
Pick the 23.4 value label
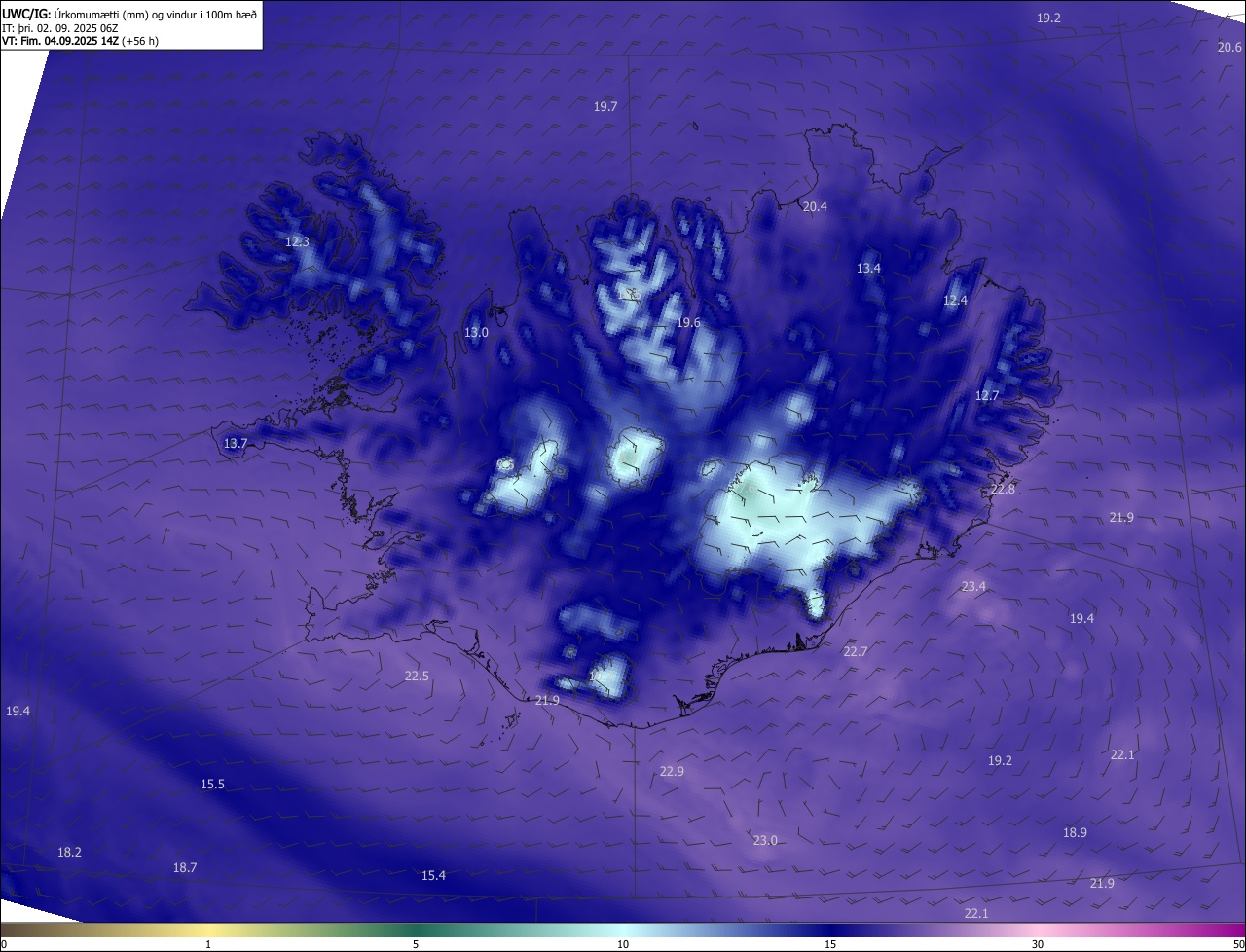[x=973, y=586]
